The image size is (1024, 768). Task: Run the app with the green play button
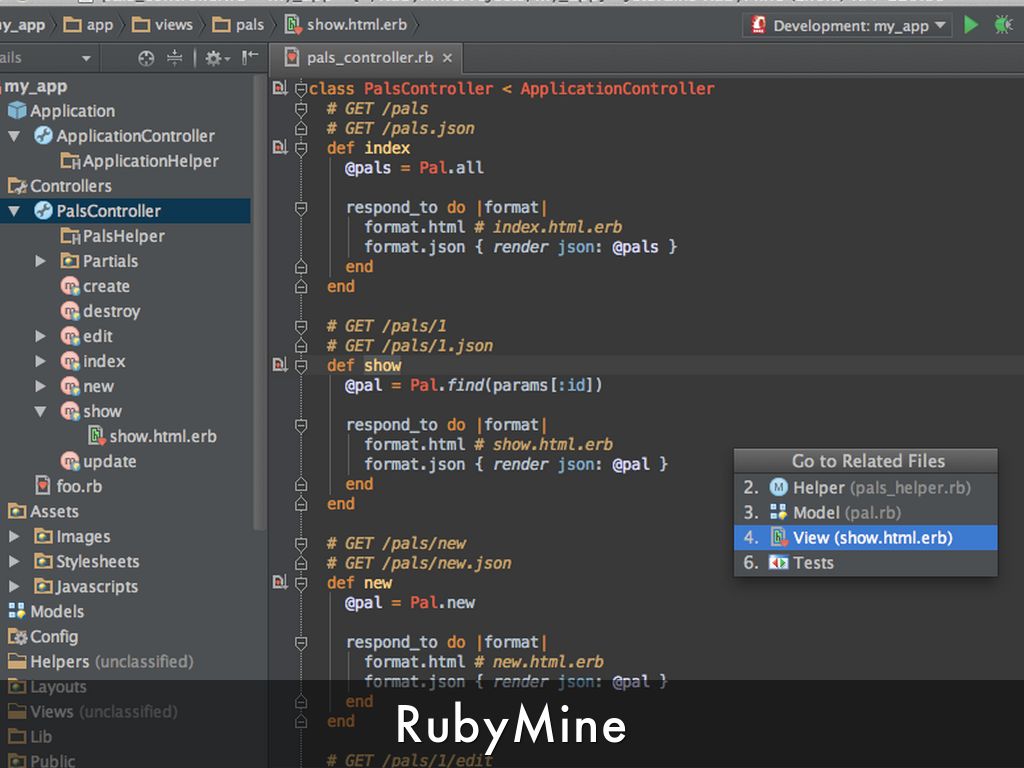pos(971,25)
